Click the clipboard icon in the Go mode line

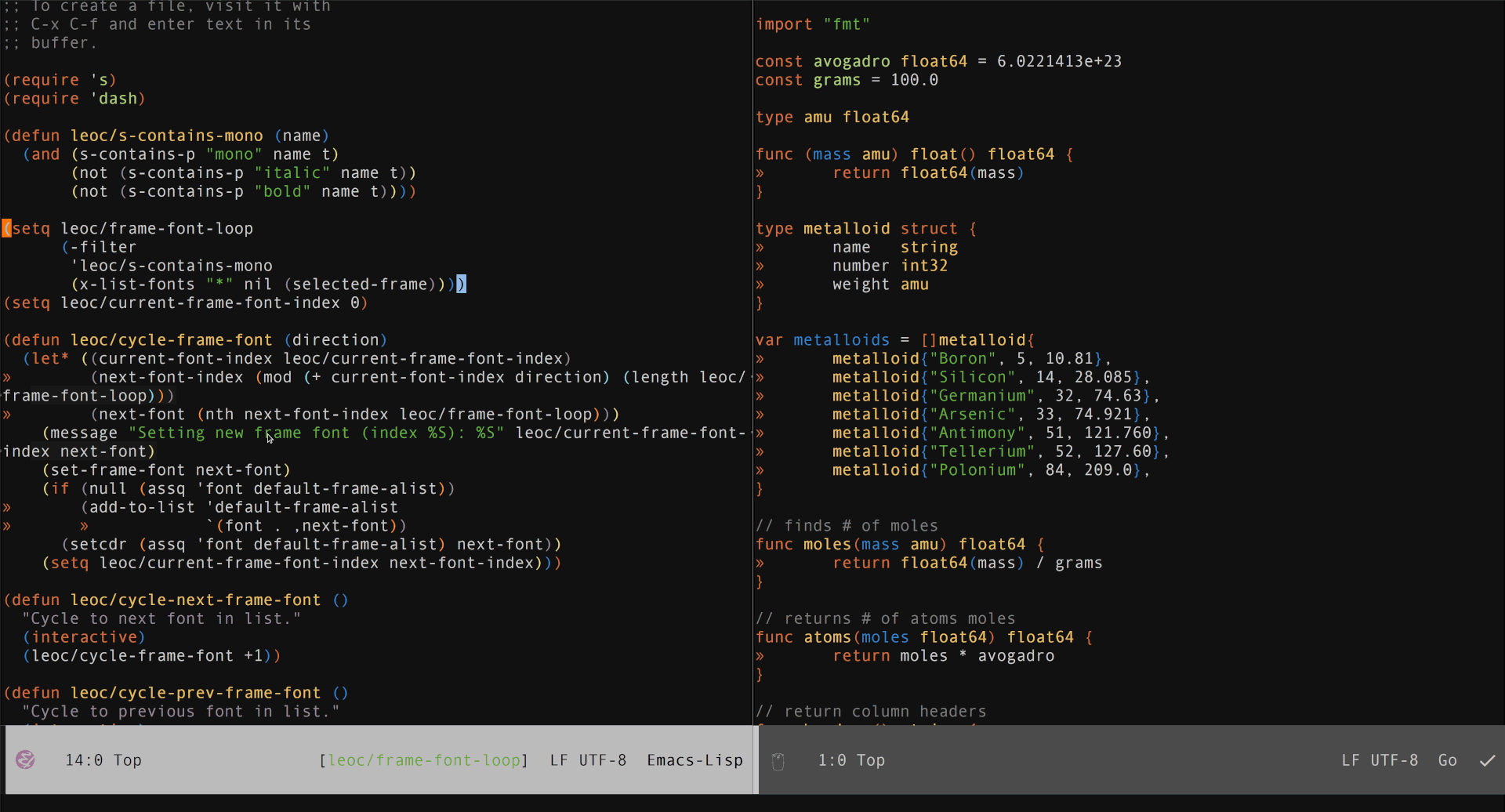(x=778, y=761)
